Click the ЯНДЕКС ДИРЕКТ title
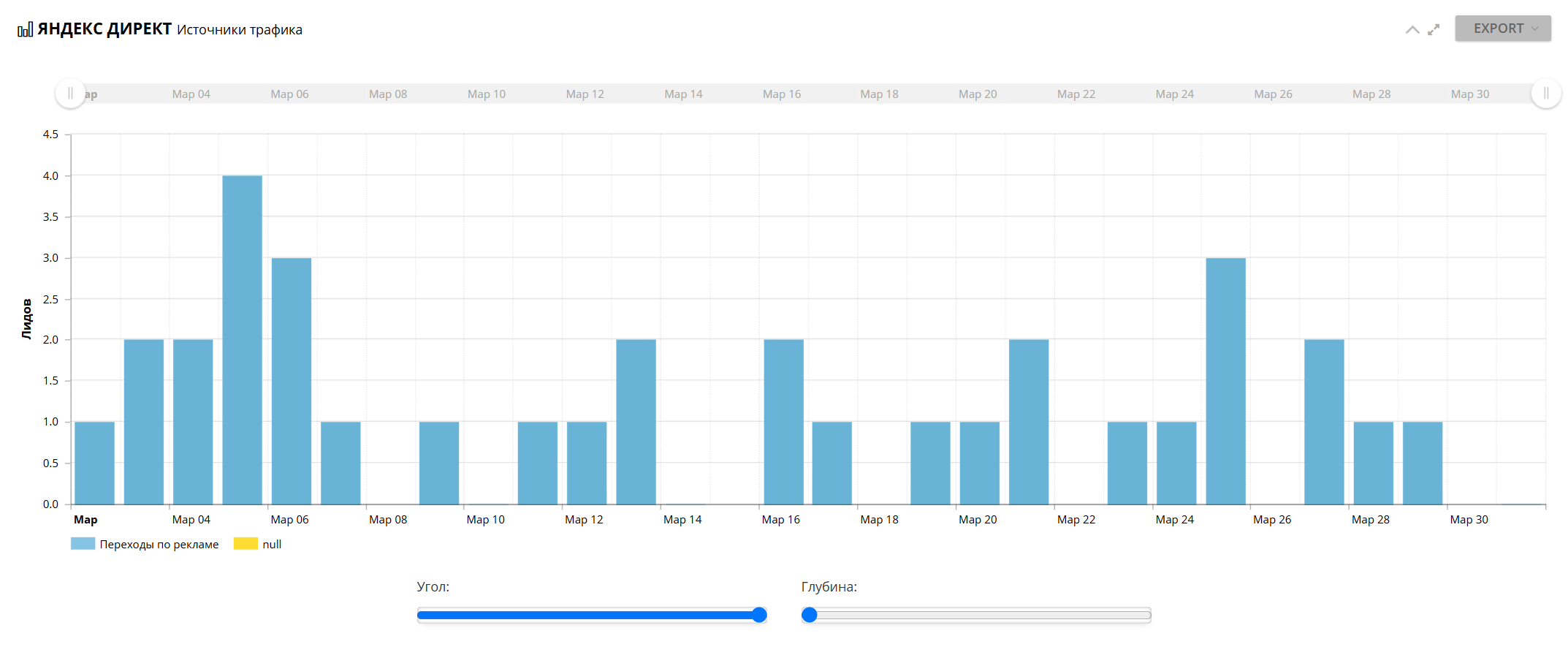Viewport: 1568px width, 666px height. (x=104, y=29)
